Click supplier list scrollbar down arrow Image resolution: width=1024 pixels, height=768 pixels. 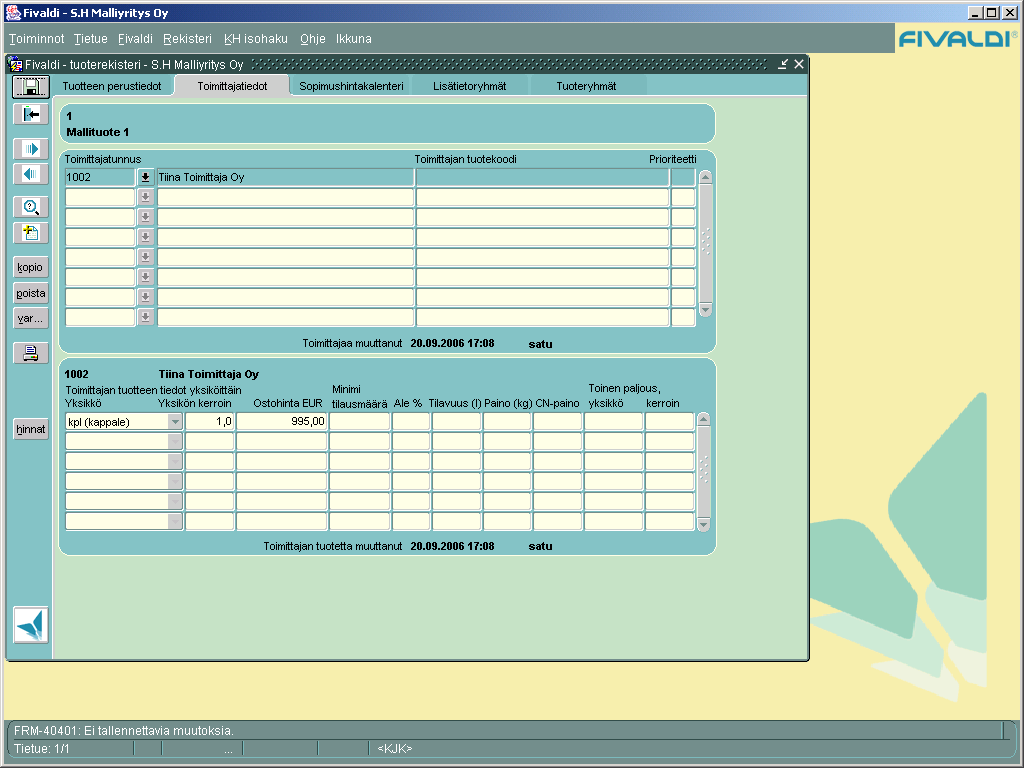705,310
